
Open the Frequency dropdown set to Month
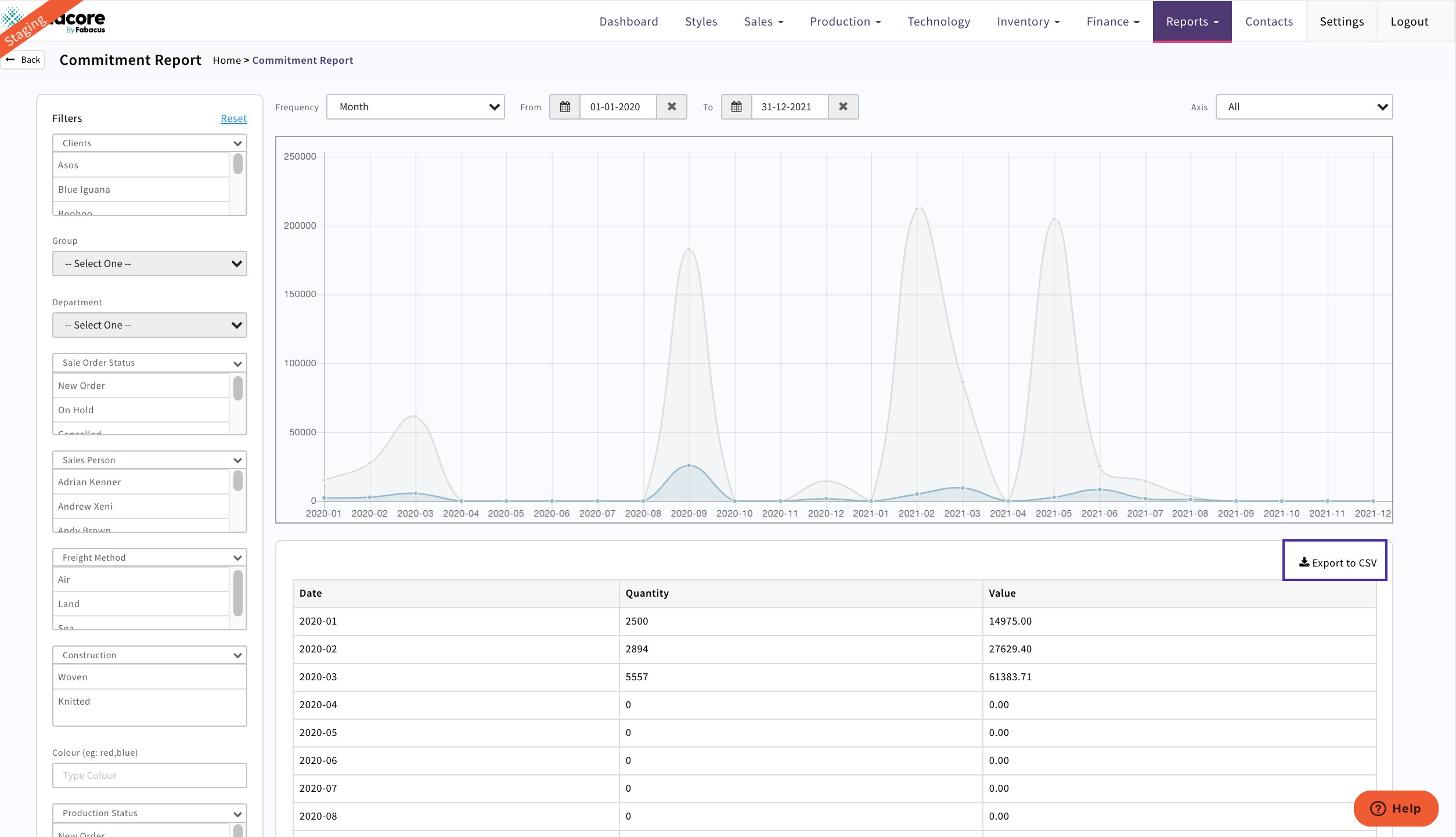click(x=415, y=107)
